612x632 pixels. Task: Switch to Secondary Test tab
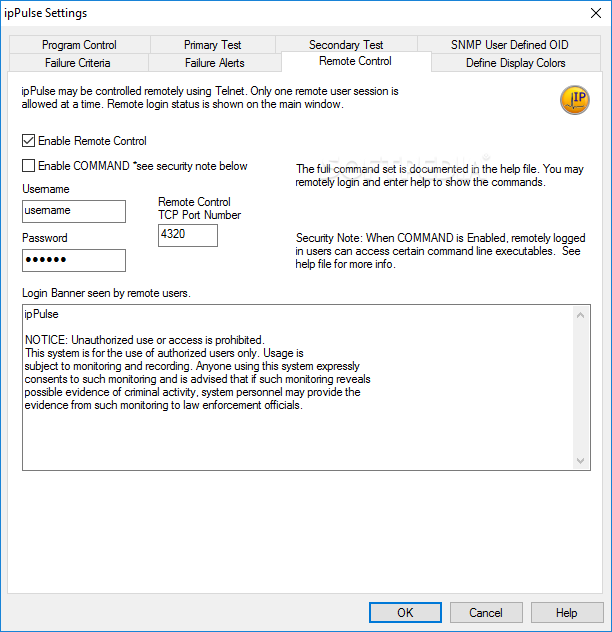pyautogui.click(x=346, y=45)
